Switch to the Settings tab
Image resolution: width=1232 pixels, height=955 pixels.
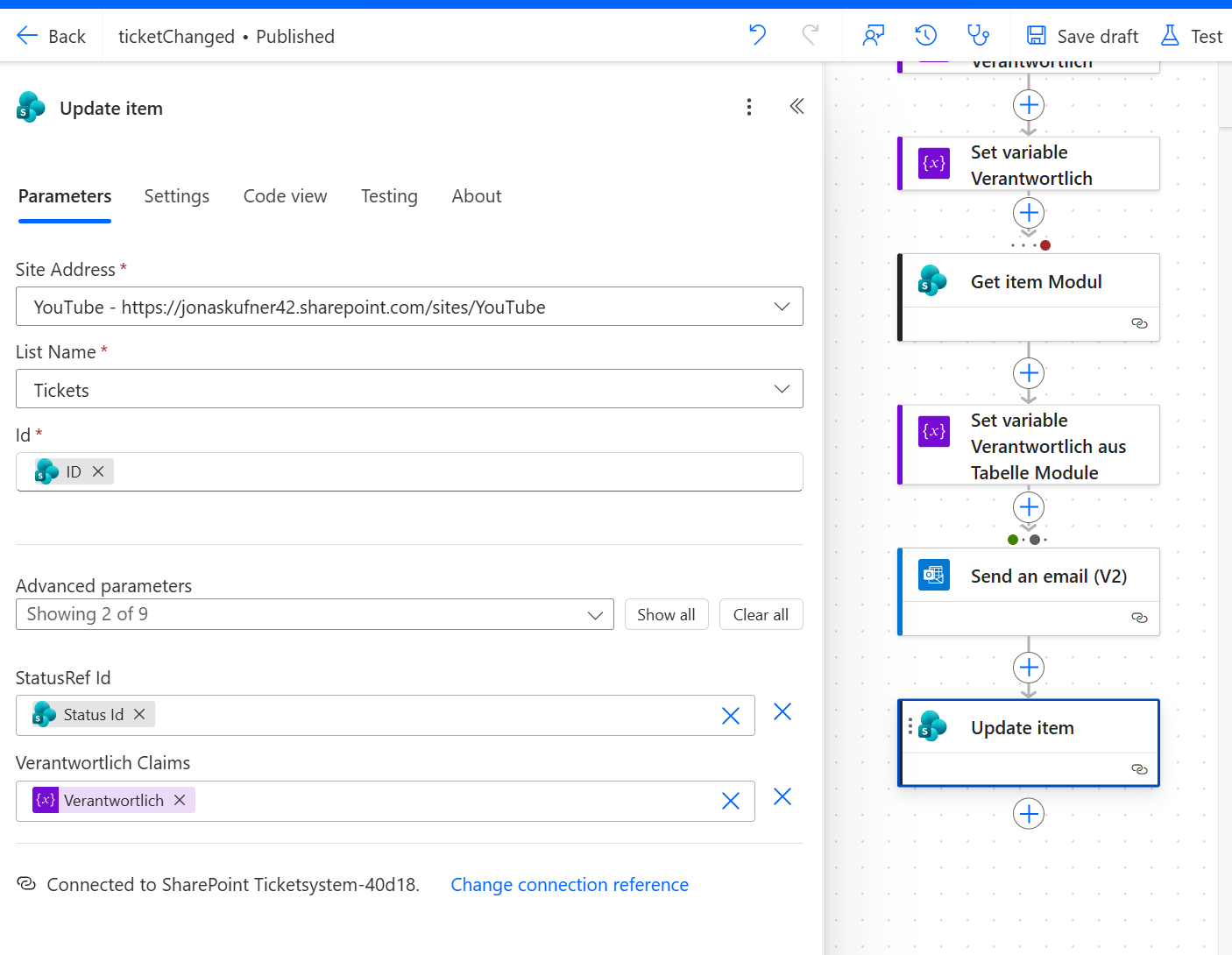coord(176,196)
